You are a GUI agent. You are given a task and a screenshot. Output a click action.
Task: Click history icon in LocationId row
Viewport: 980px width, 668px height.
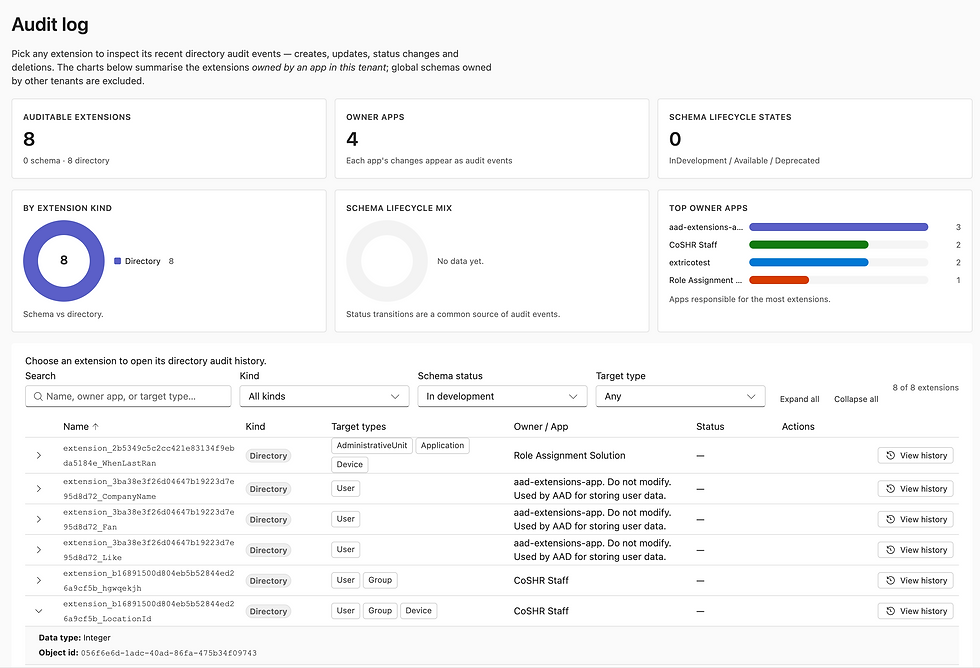[x=891, y=611]
